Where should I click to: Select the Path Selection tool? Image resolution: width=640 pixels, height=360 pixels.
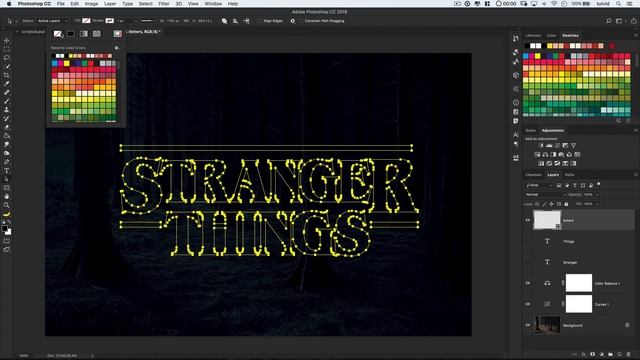click(7, 179)
